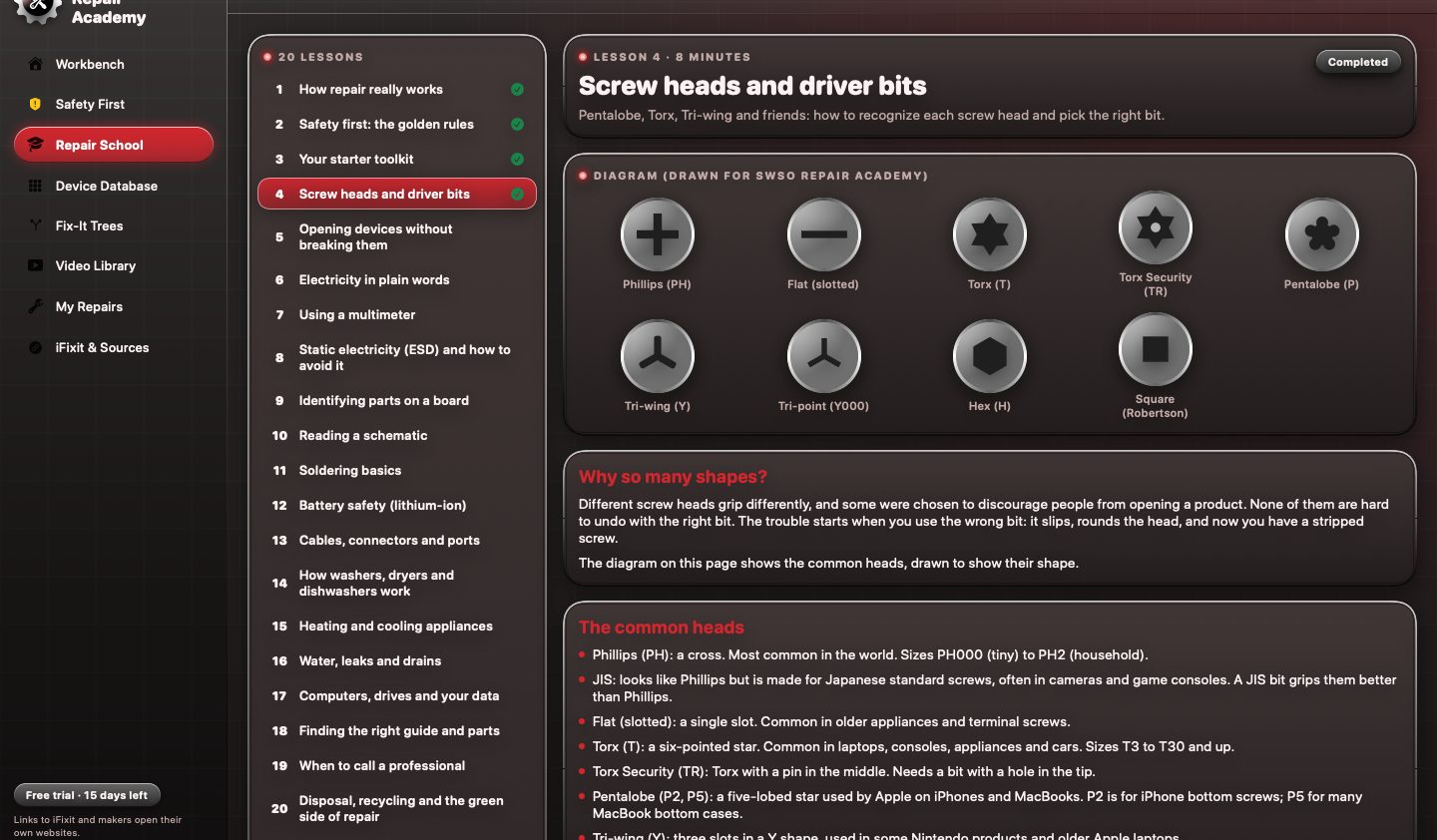
Task: Click the Tri-wing (Y) screw head icon
Action: tap(657, 356)
